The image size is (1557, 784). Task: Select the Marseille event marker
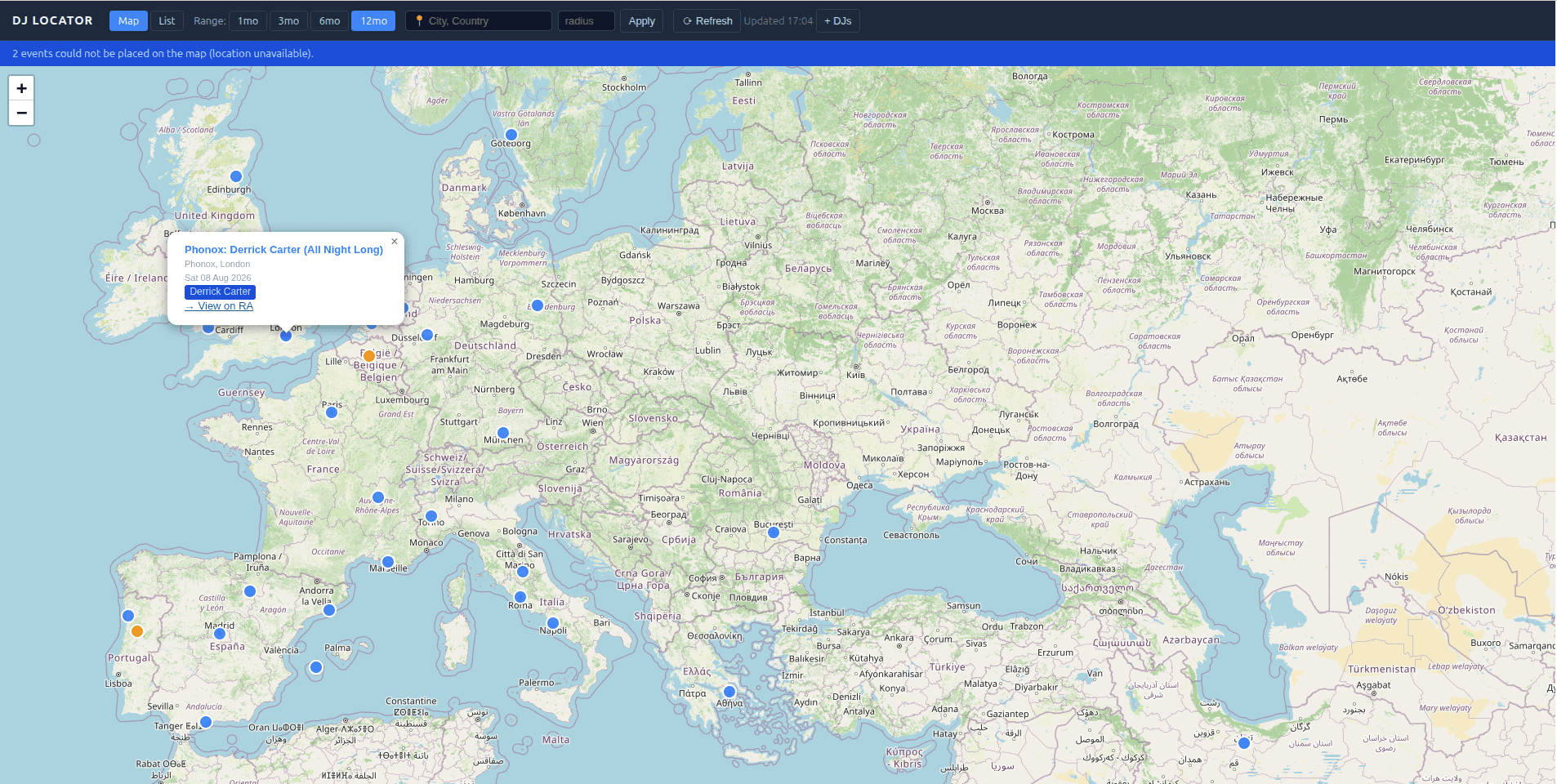pyautogui.click(x=388, y=562)
